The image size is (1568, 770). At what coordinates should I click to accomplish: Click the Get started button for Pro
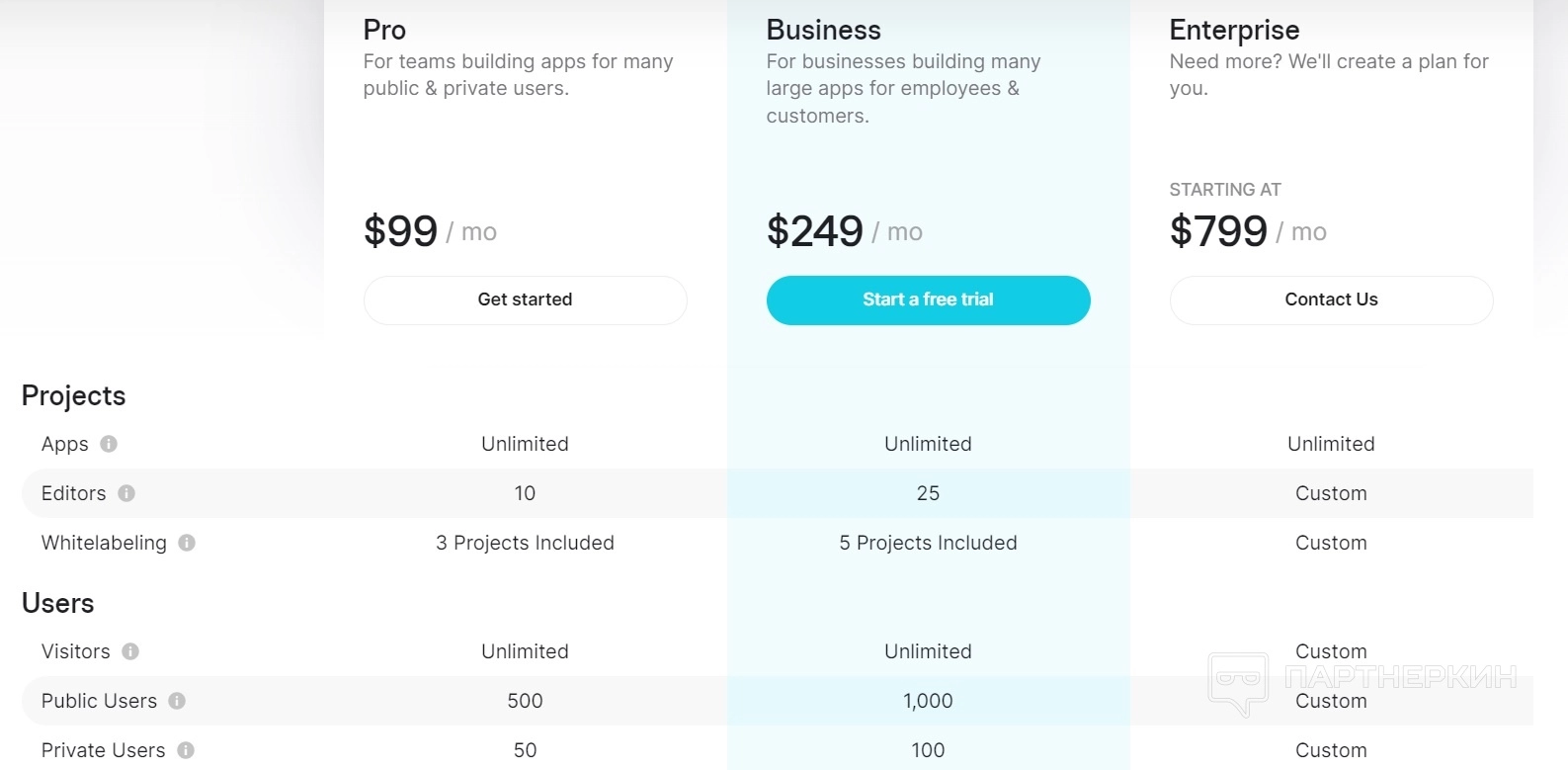[525, 299]
